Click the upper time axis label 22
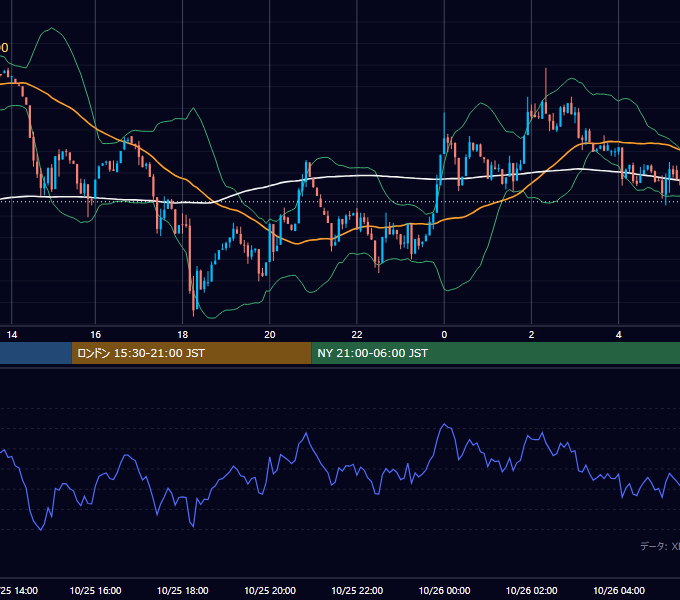The image size is (680, 600). click(357, 335)
